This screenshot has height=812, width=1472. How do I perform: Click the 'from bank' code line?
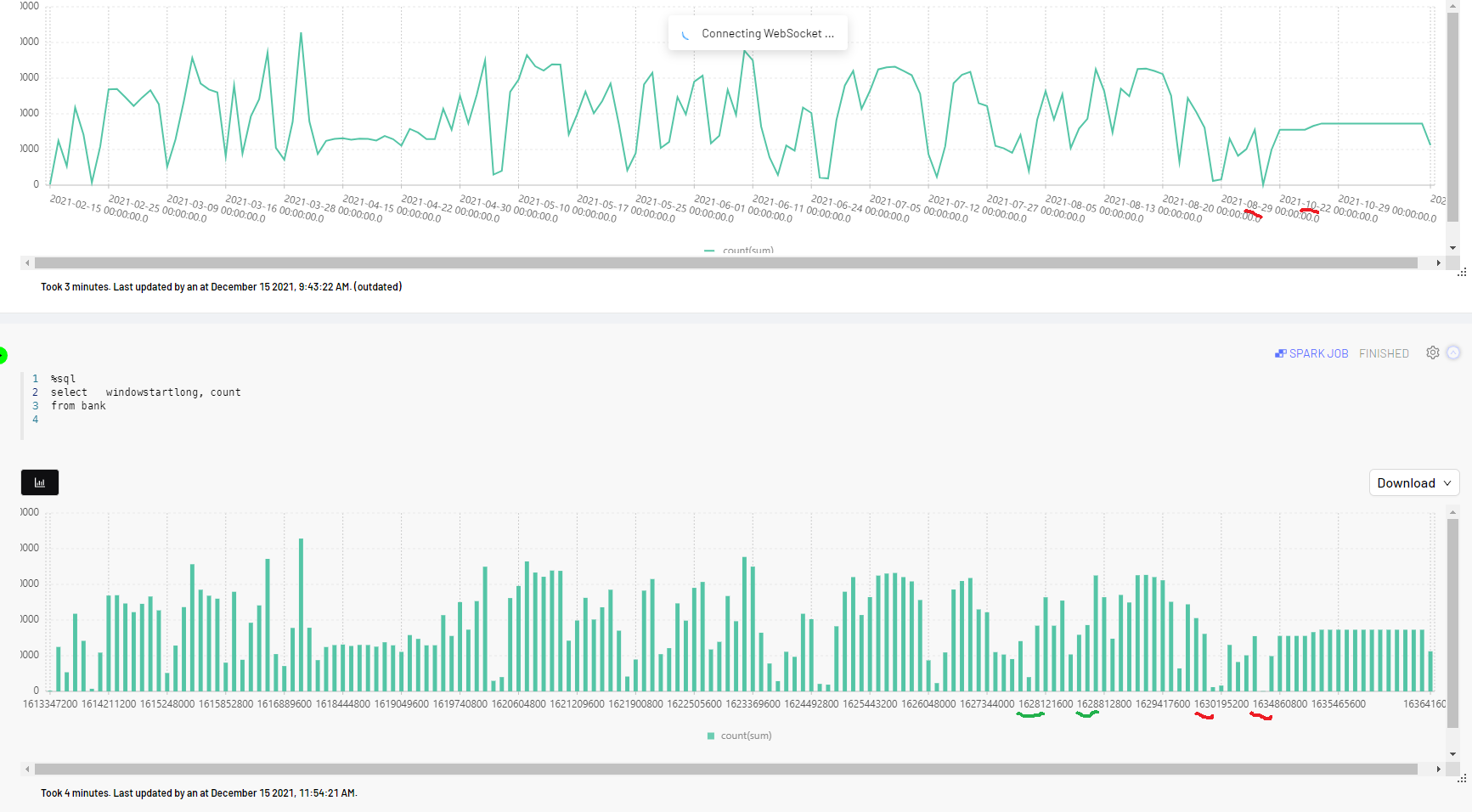[x=78, y=406]
